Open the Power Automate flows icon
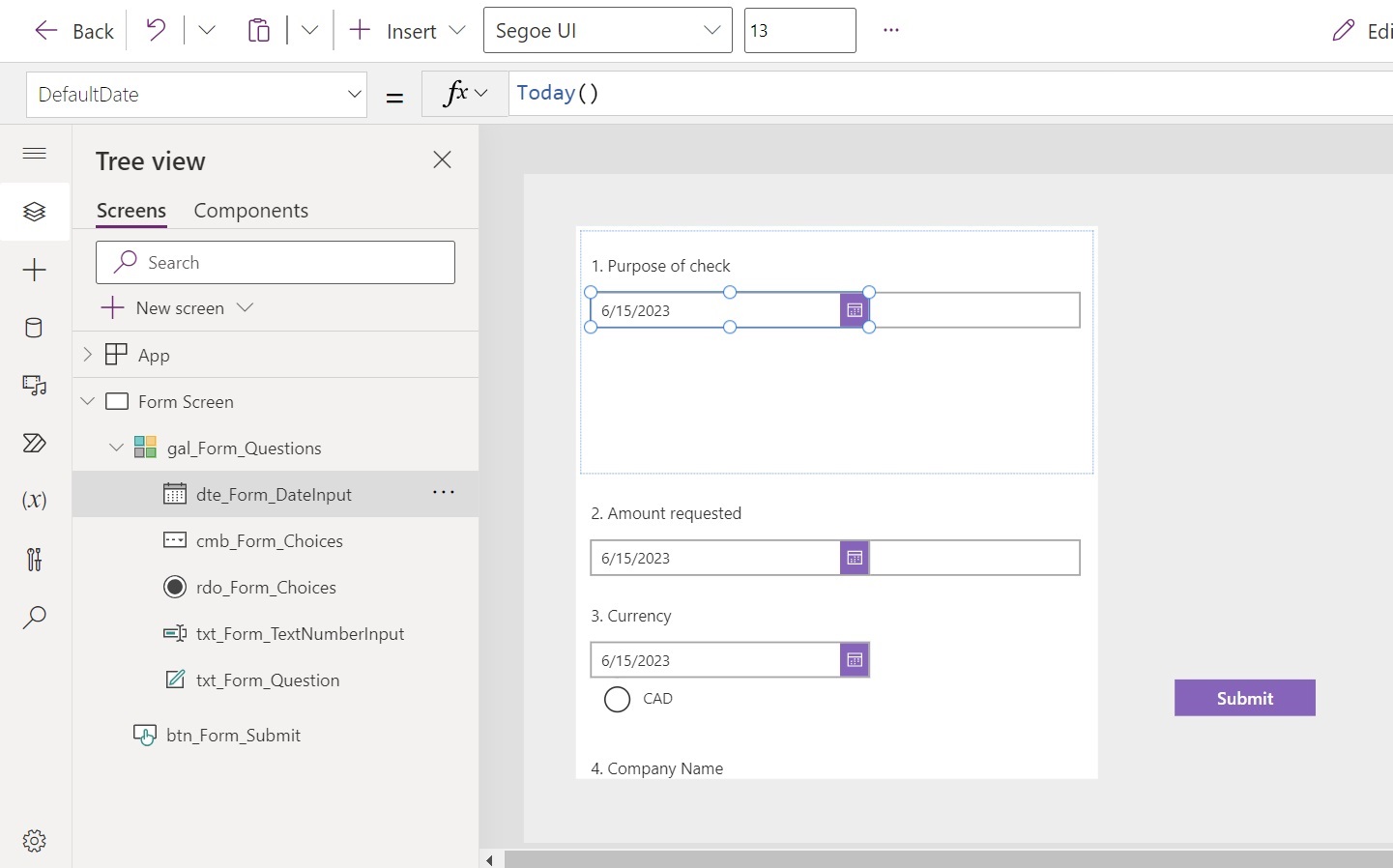Screen dimensions: 1393x868 pos(34,443)
